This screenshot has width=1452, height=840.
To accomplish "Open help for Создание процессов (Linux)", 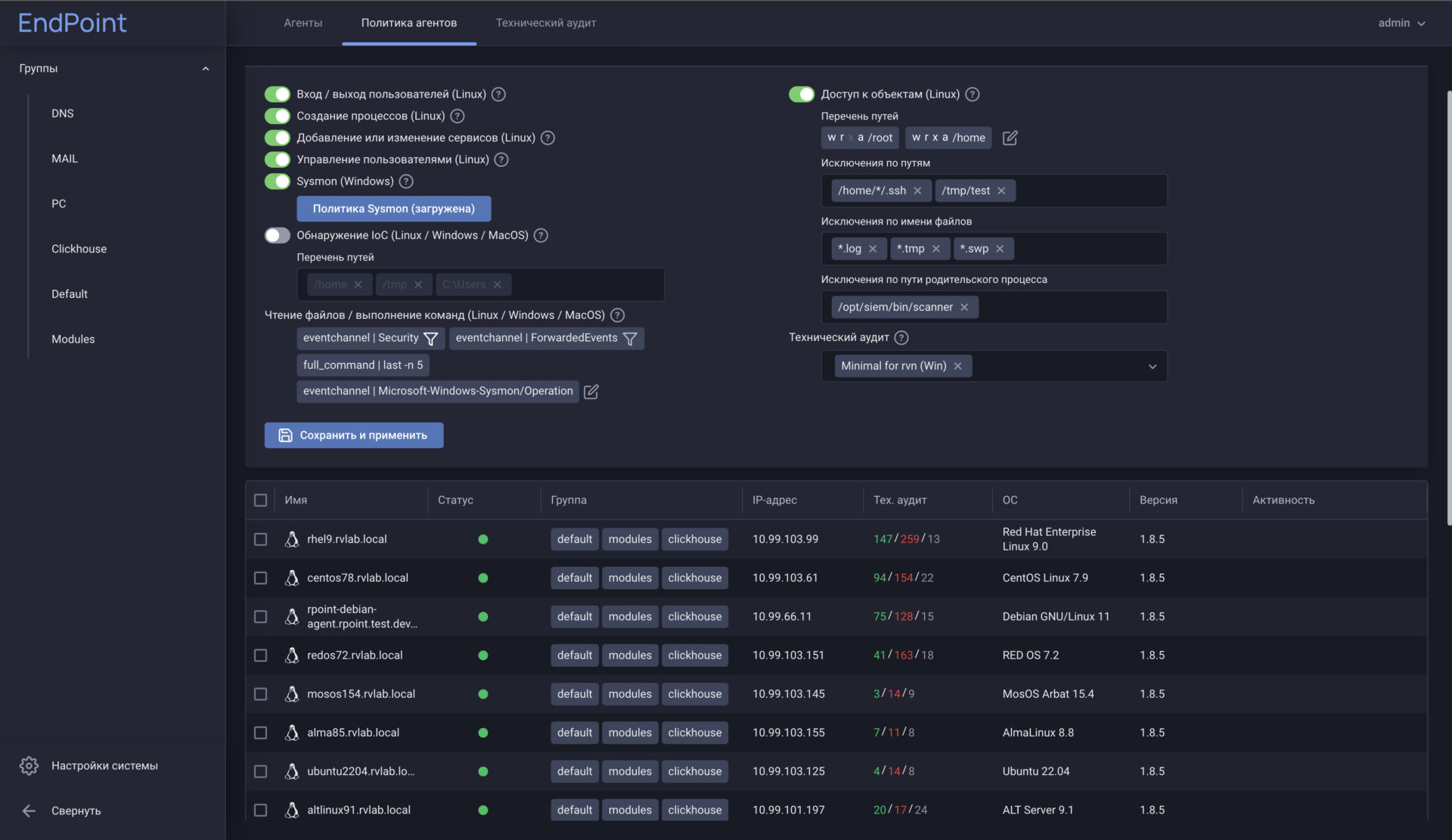I will pyautogui.click(x=458, y=116).
